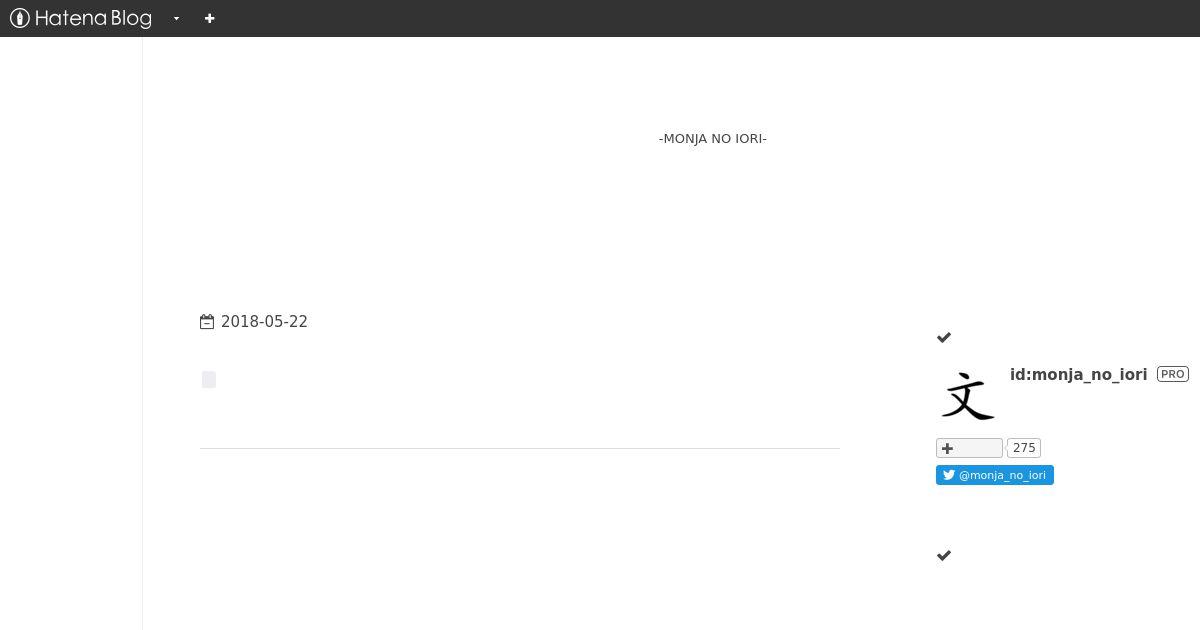Click the Hatena Blog pen logo icon
This screenshot has height=630, width=1200.
point(19,18)
